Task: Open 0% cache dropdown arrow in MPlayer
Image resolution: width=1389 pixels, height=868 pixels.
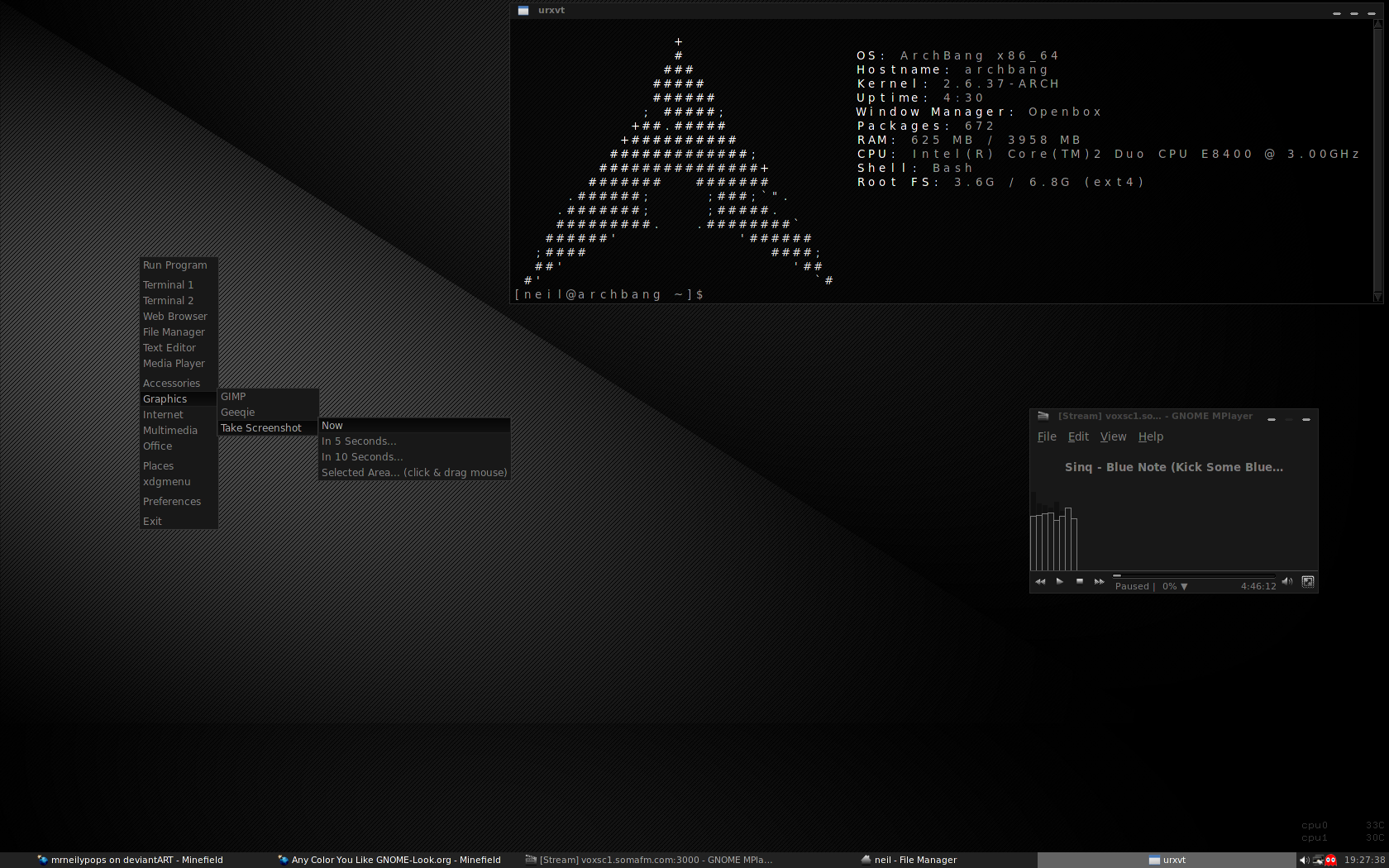Action: (x=1184, y=587)
